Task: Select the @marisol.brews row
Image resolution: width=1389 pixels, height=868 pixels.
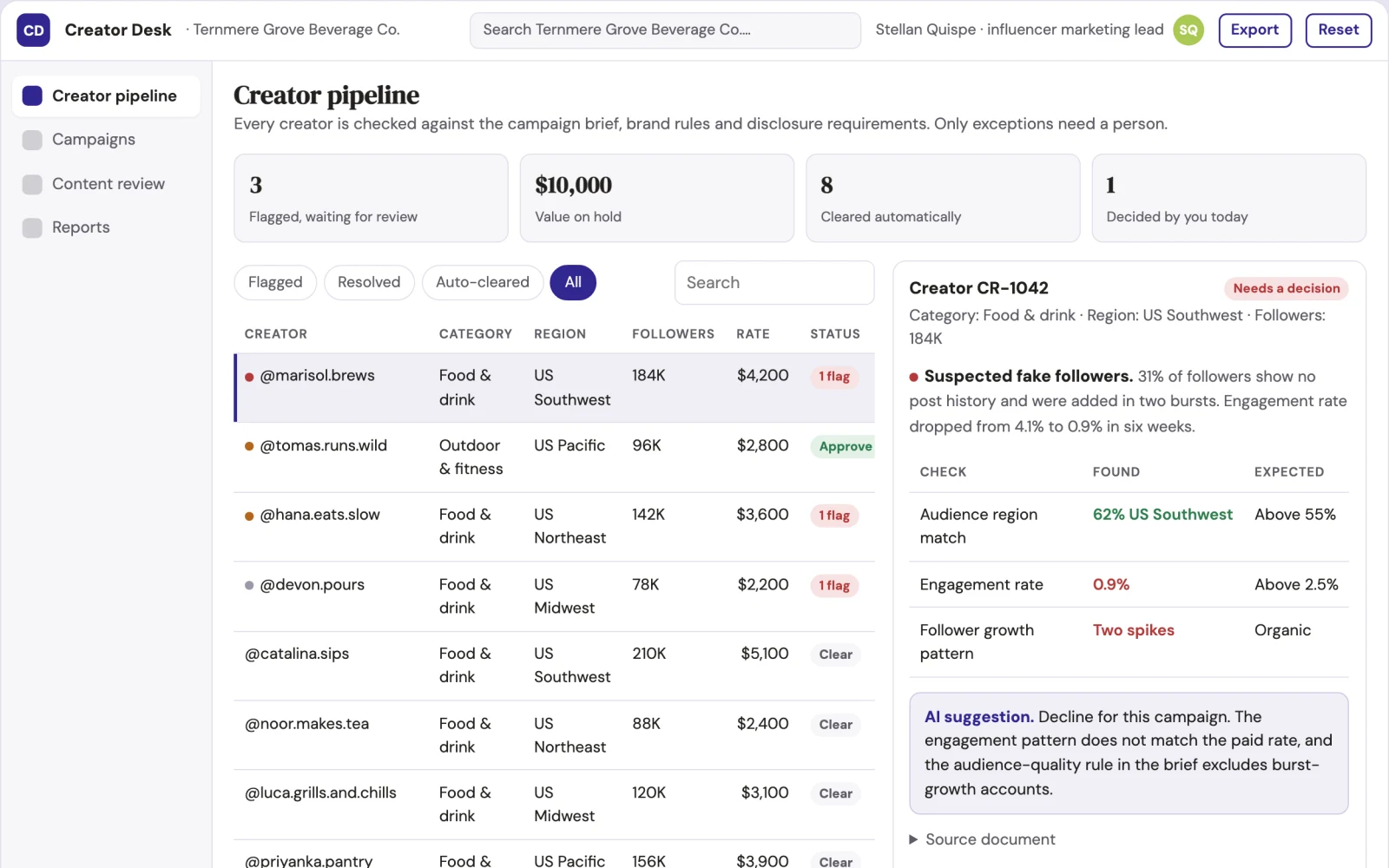Action: [x=555, y=388]
